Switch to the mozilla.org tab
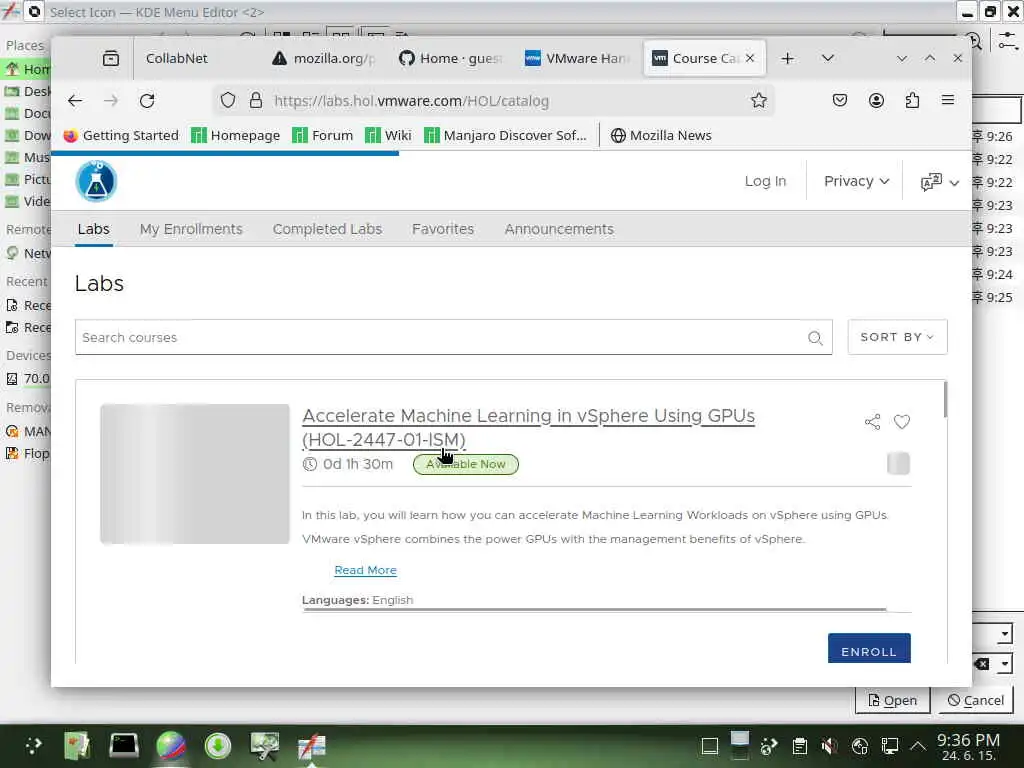 325,58
